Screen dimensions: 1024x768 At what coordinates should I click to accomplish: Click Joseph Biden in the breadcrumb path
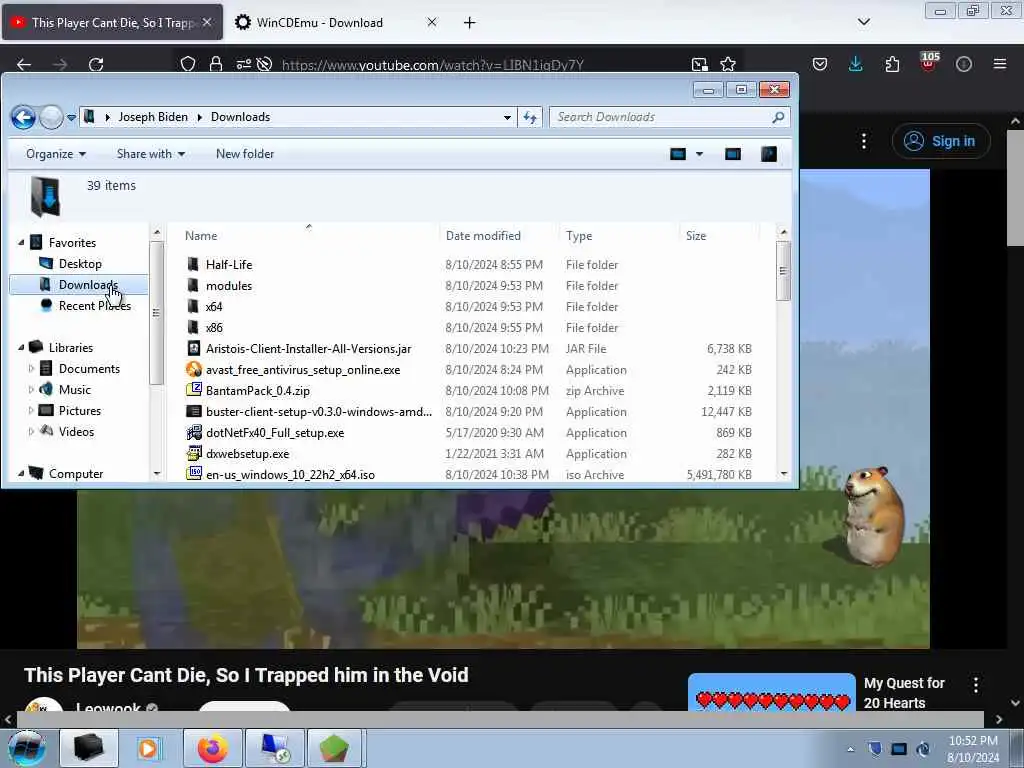[x=153, y=117]
